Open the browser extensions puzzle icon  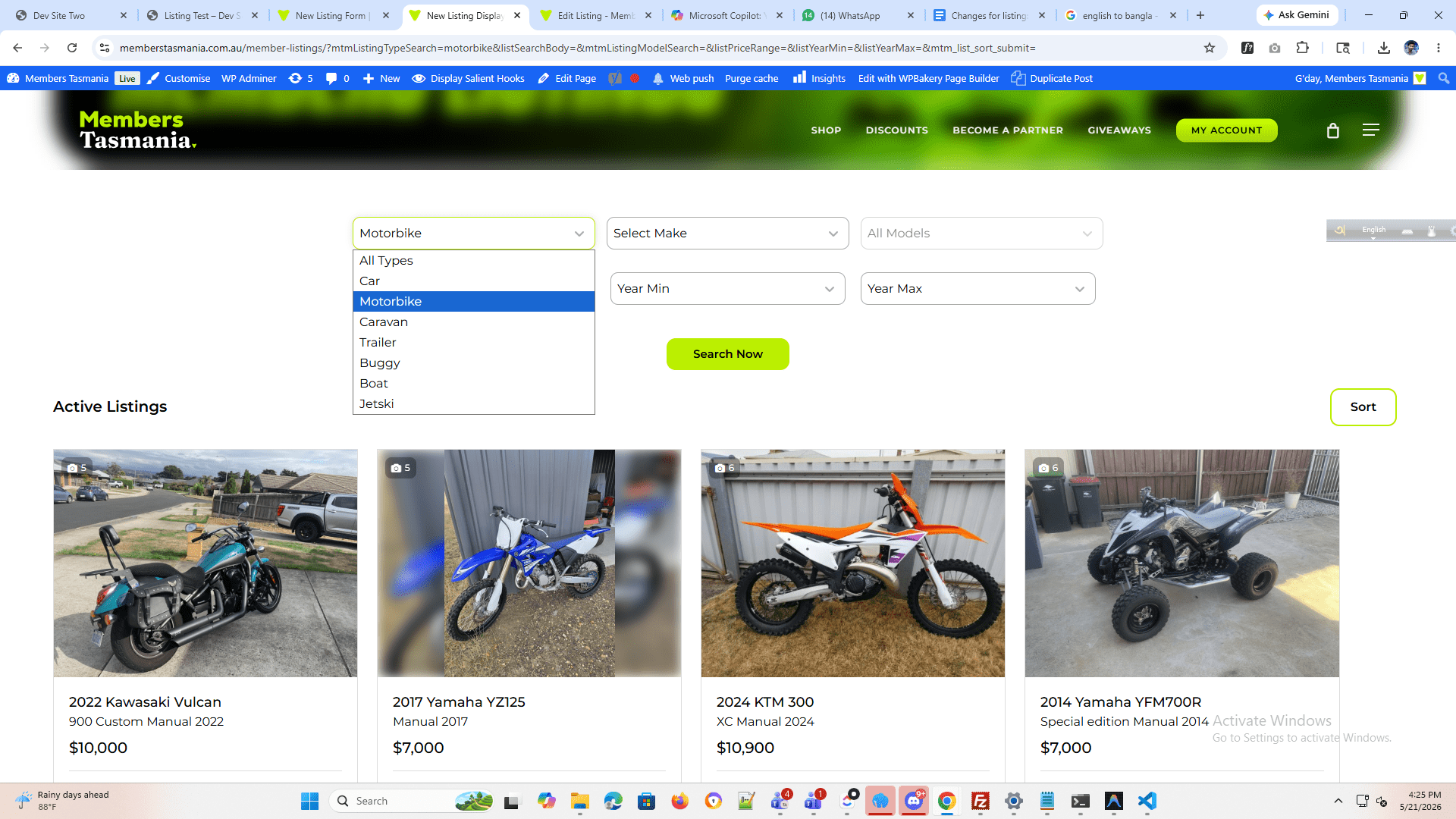point(1302,48)
